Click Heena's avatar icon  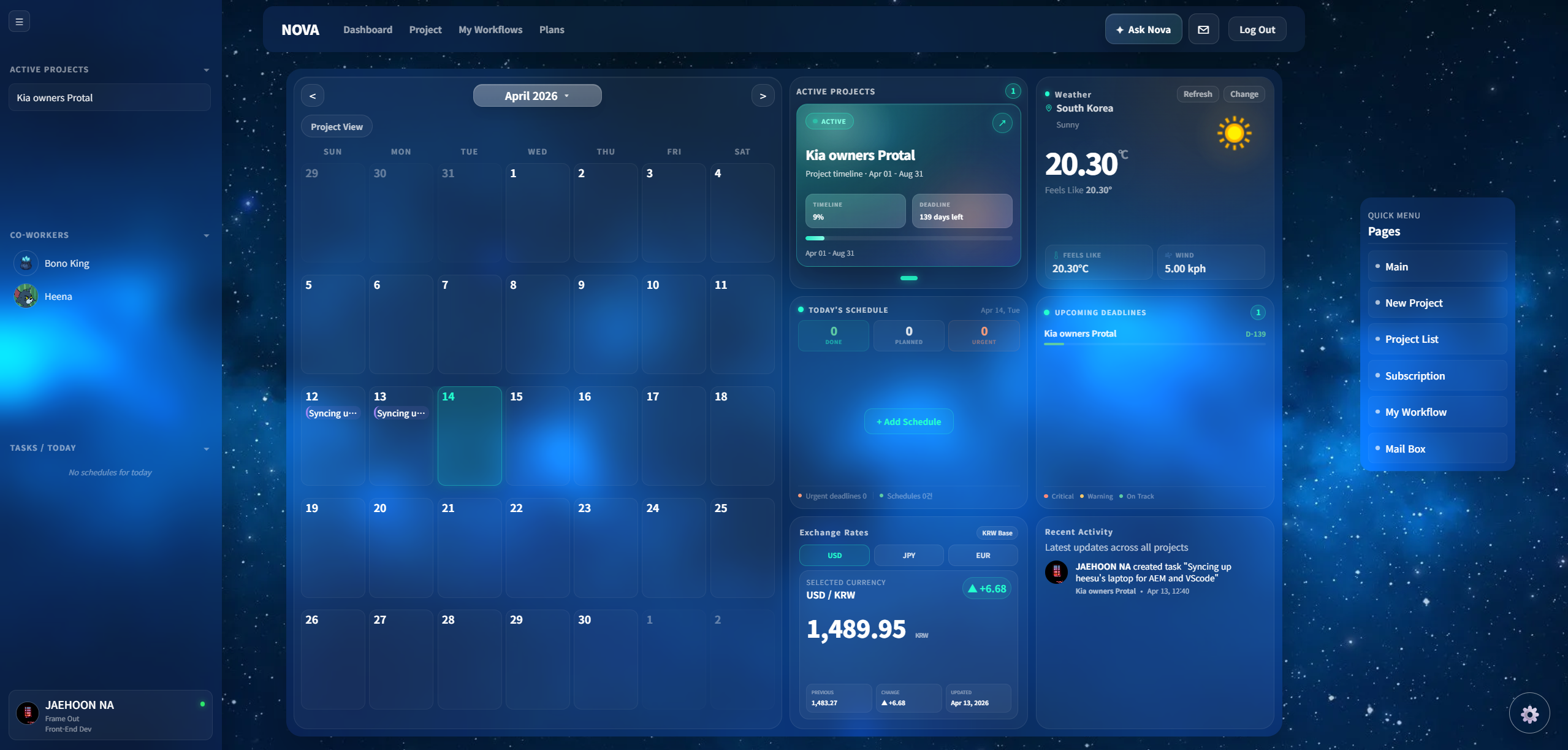26,296
